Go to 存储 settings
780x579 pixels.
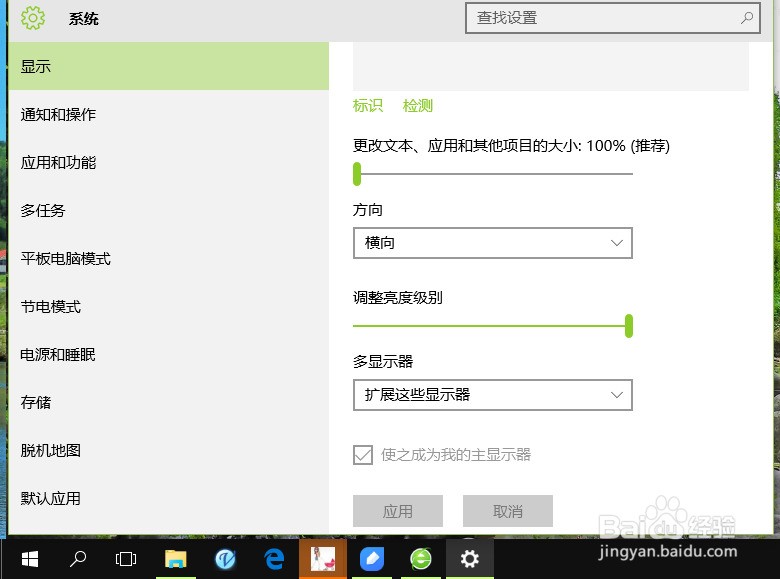[169, 402]
